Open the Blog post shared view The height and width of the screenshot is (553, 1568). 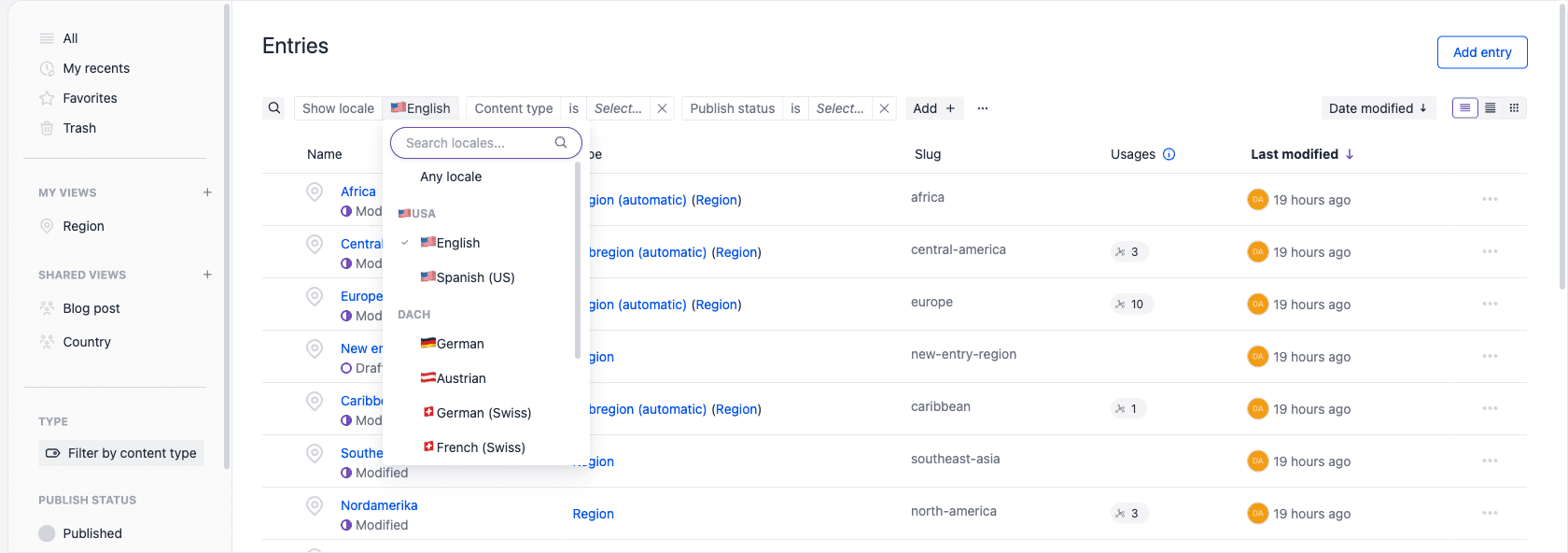pyautogui.click(x=91, y=308)
